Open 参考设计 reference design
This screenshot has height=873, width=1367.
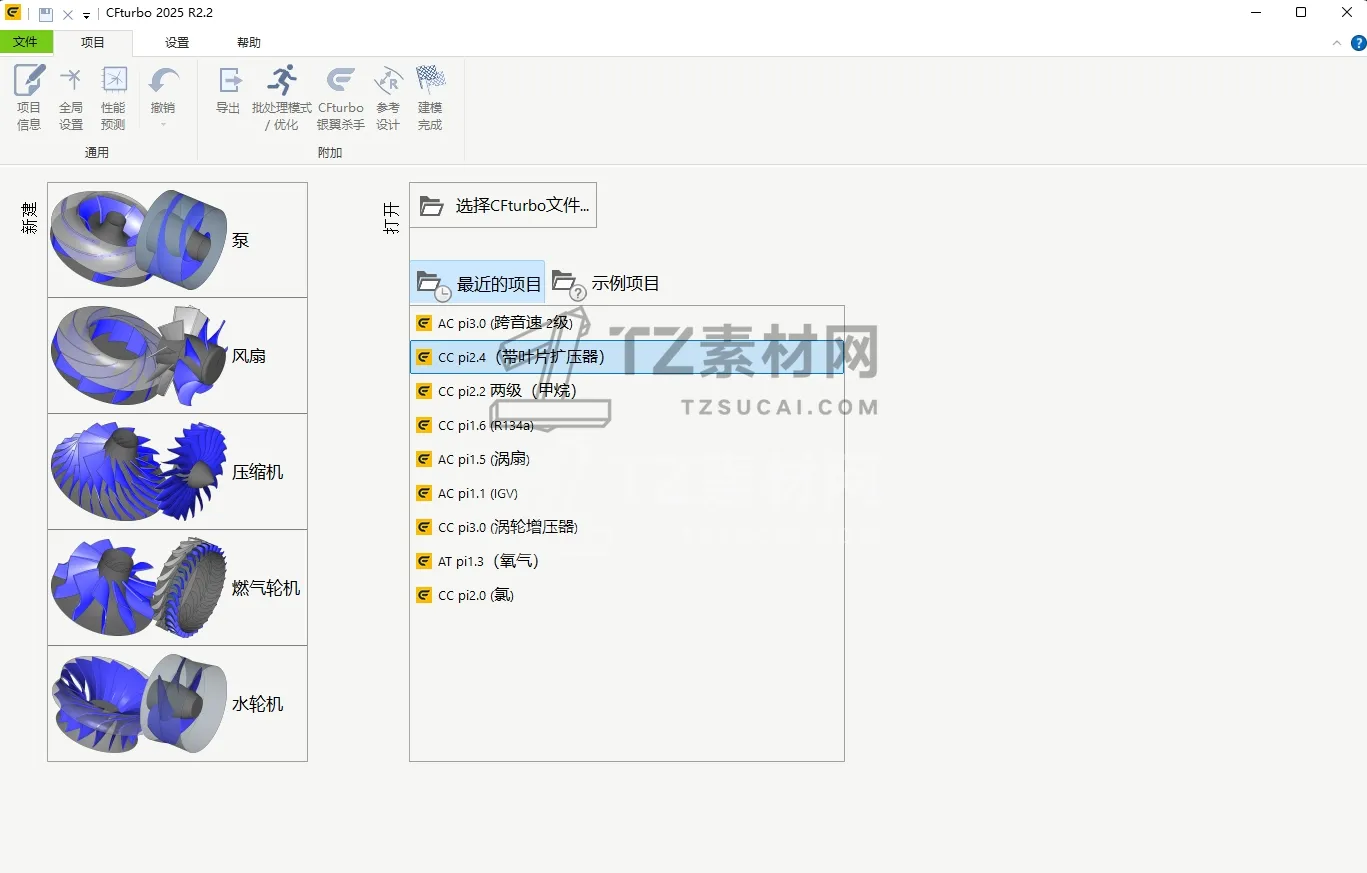[x=388, y=98]
